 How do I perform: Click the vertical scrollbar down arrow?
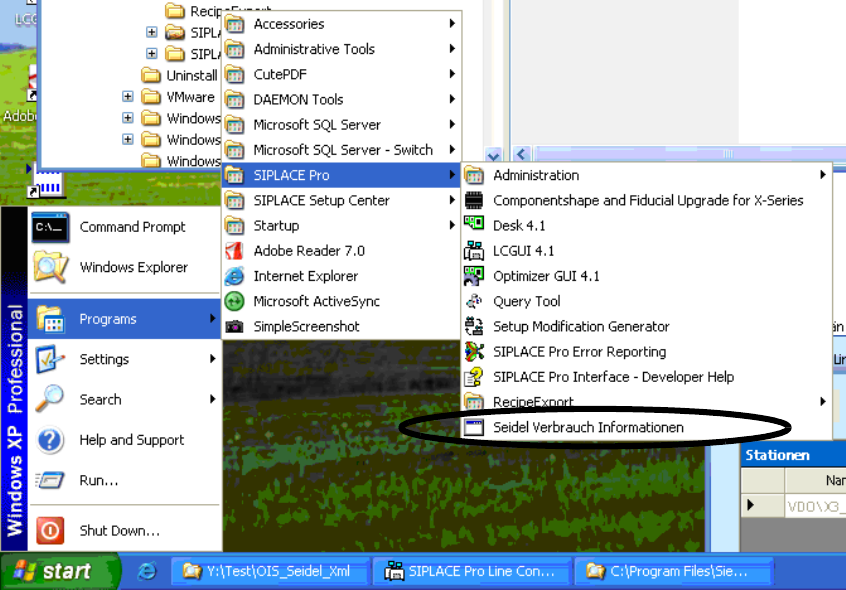(493, 155)
